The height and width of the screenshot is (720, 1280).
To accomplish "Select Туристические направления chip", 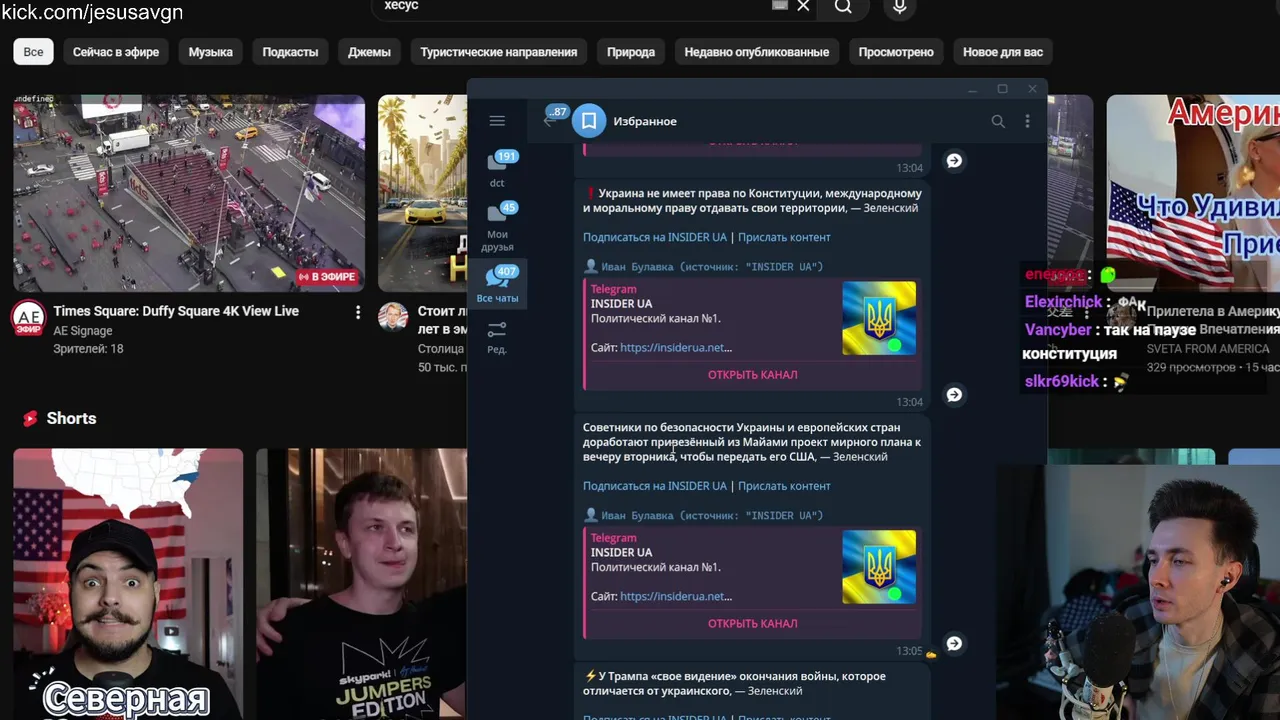I will click(x=499, y=52).
